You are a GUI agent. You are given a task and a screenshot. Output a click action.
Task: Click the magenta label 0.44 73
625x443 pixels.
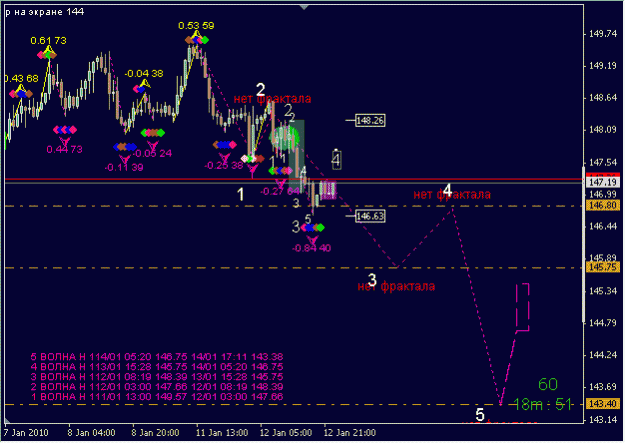[x=64, y=150]
